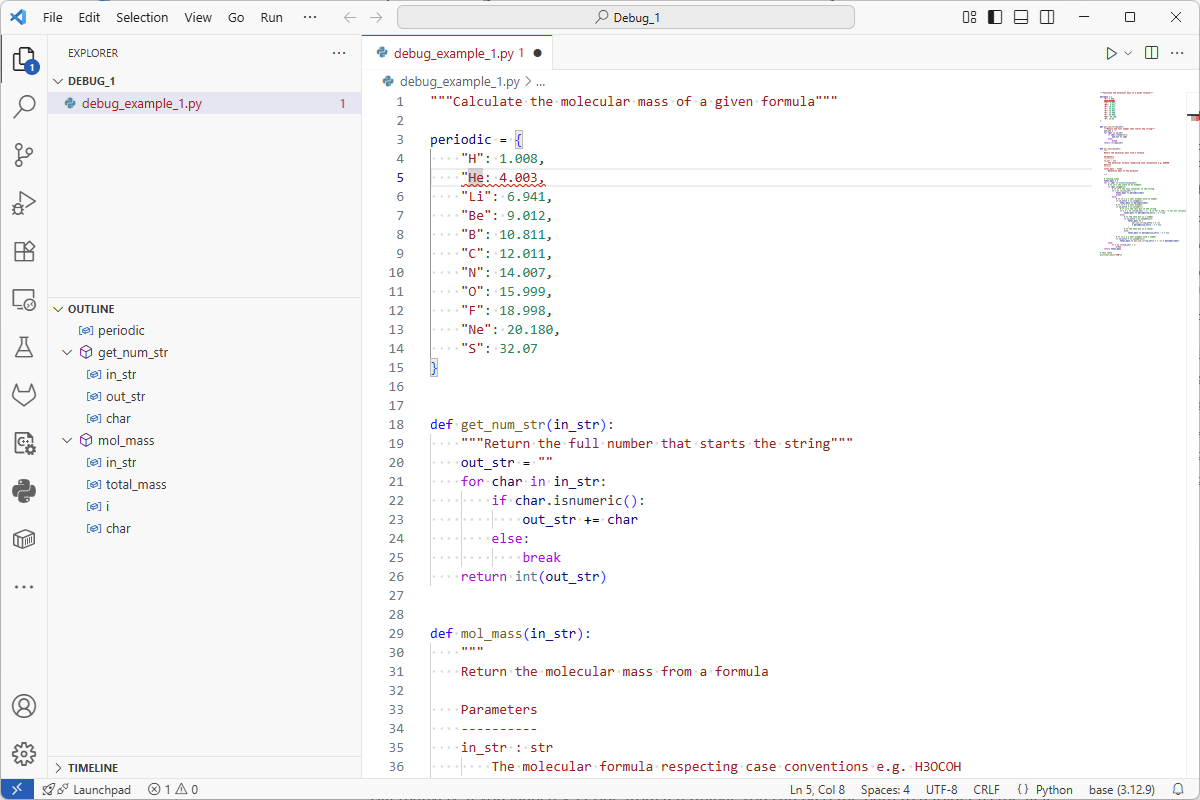
Task: Open the Run and Debug view
Action: coord(24,202)
